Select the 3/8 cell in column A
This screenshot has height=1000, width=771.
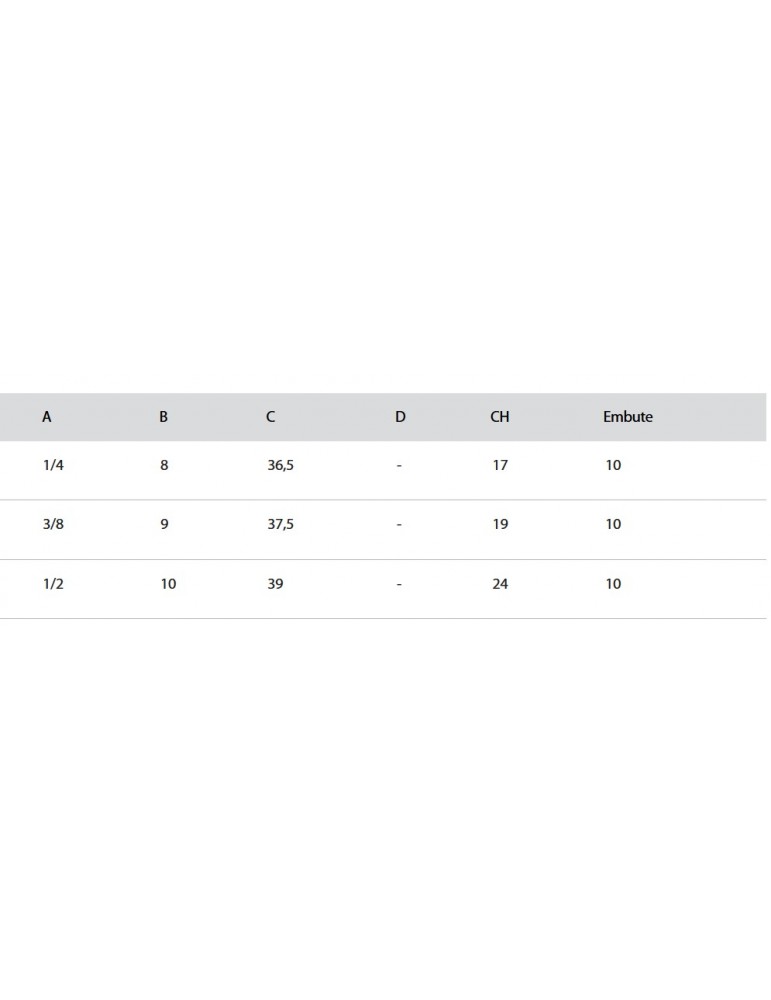(53, 524)
